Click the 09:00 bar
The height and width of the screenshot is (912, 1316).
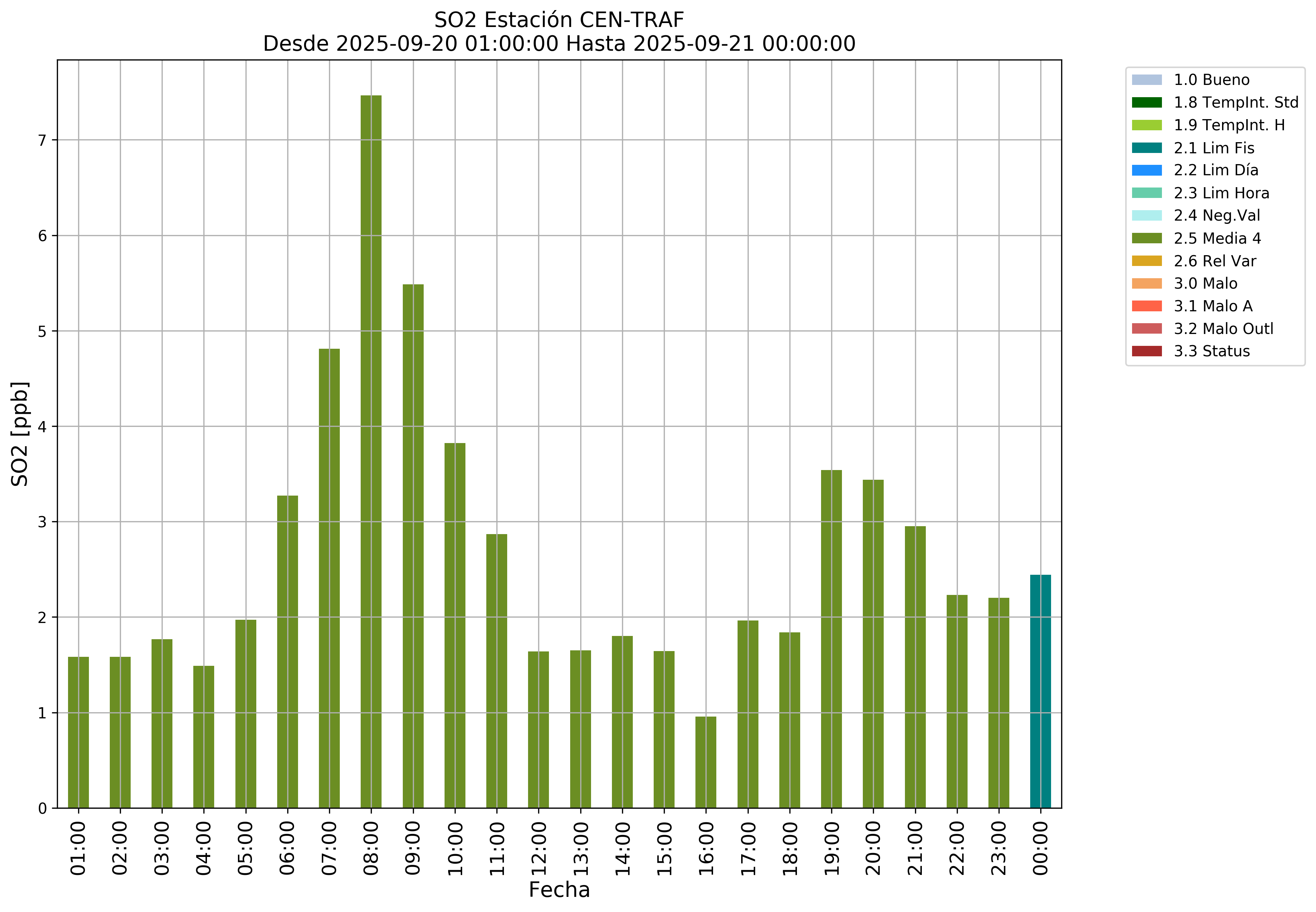(413, 546)
